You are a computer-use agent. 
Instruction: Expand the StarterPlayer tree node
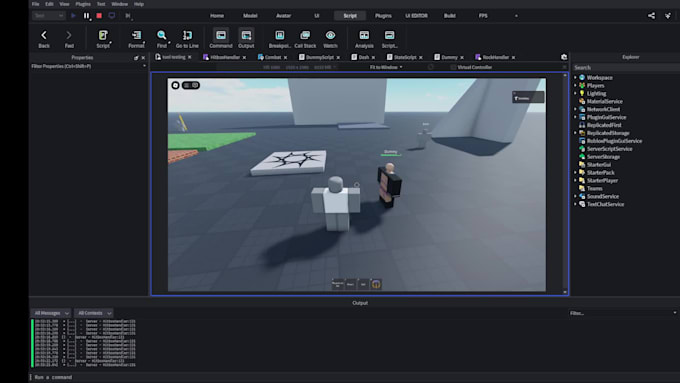[575, 180]
